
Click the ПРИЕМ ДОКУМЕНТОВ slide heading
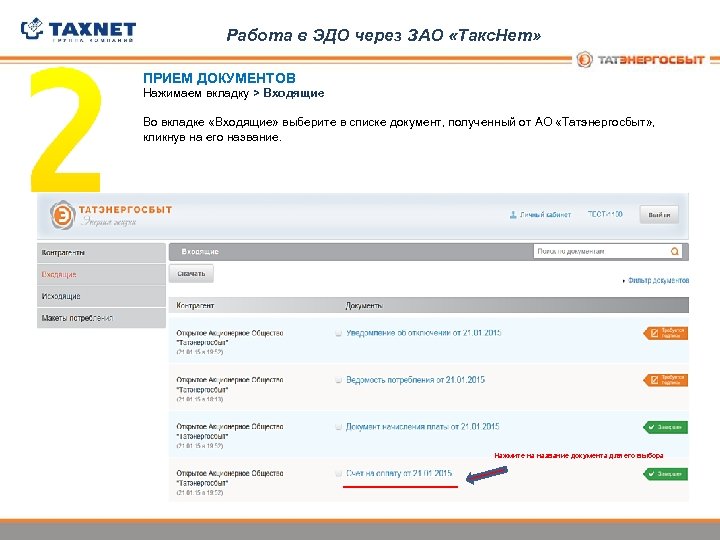tap(219, 78)
